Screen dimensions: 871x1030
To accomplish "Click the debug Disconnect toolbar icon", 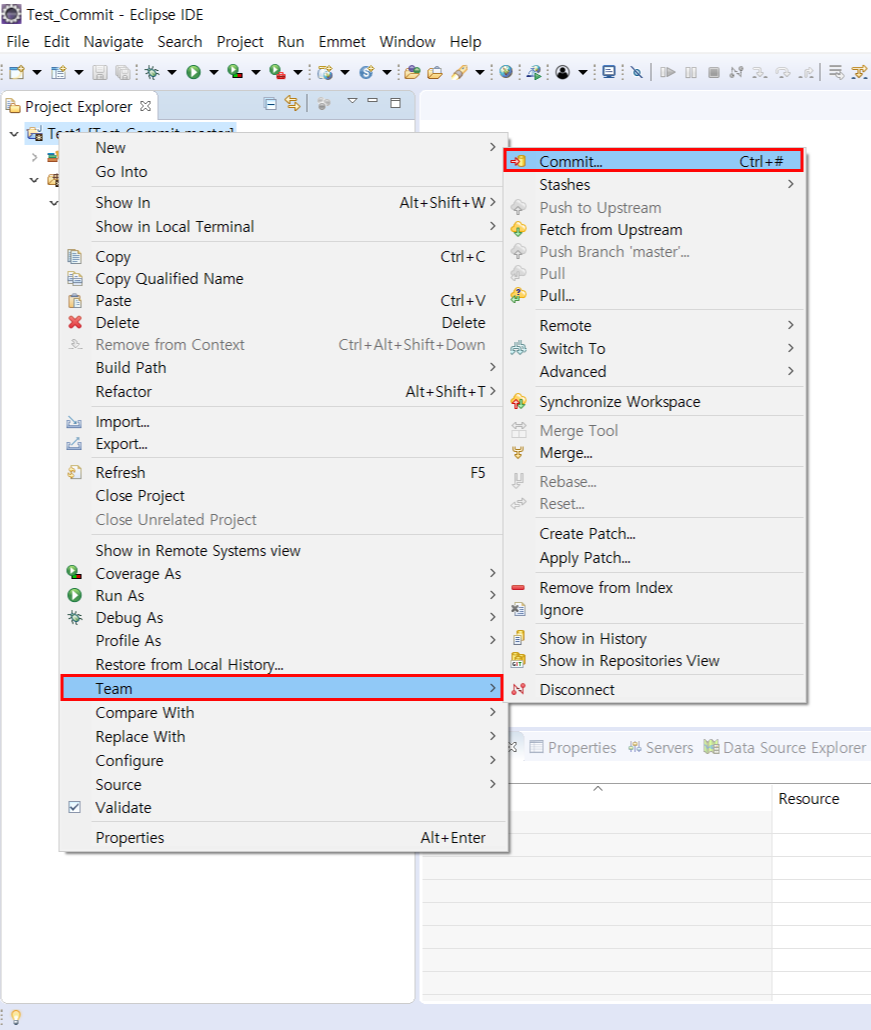I will (736, 72).
